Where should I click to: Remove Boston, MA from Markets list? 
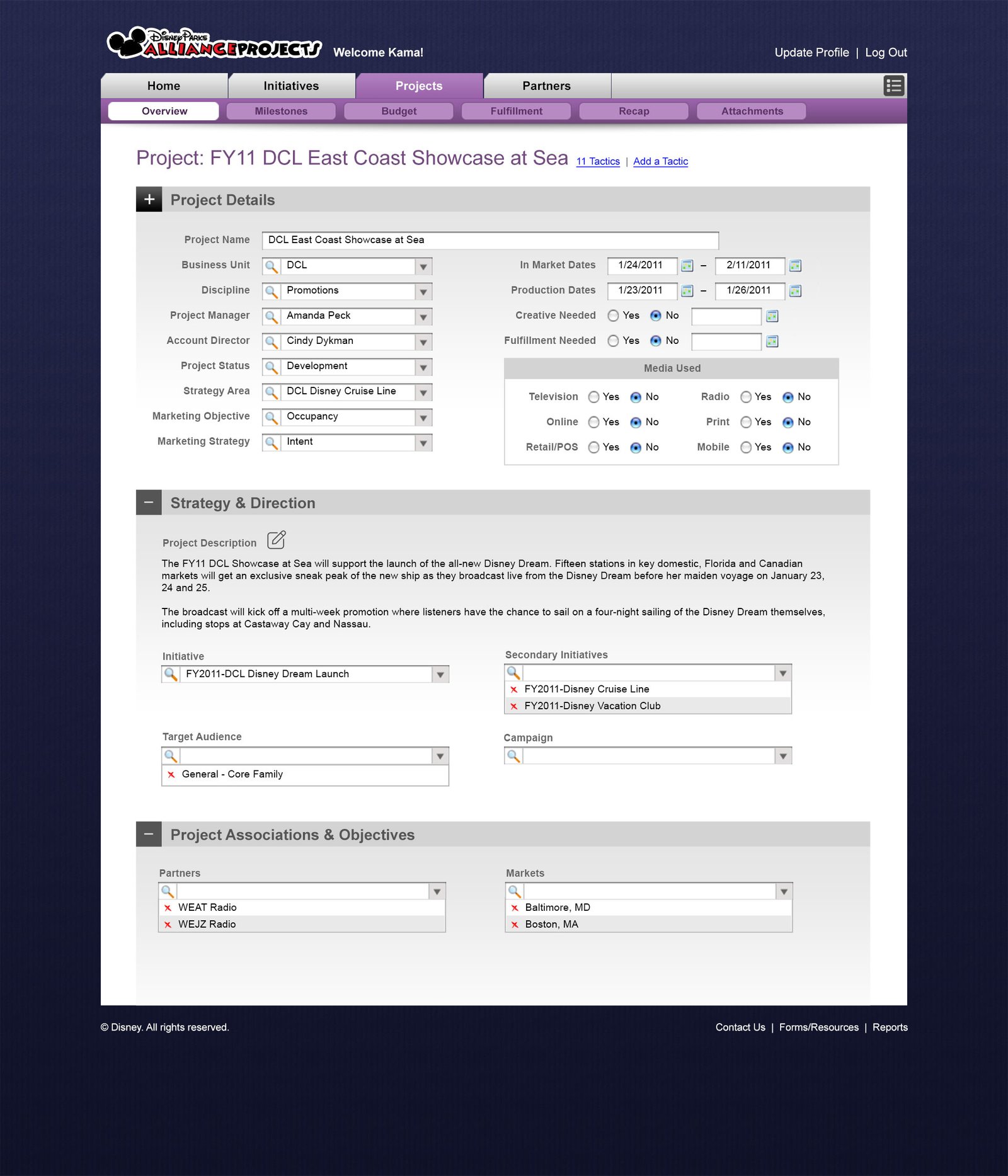(x=515, y=925)
